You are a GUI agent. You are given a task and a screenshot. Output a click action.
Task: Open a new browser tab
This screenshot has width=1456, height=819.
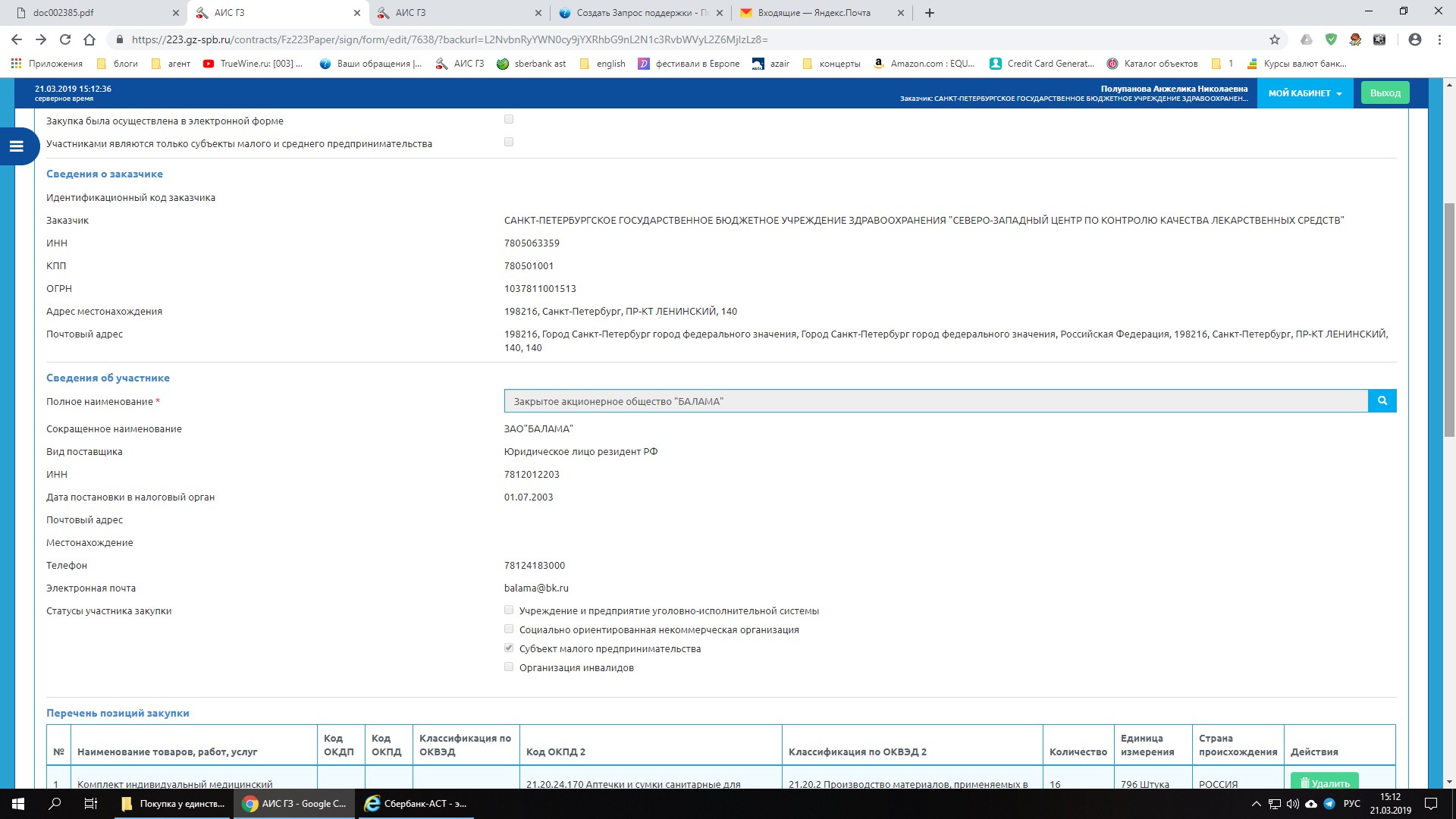click(x=930, y=13)
